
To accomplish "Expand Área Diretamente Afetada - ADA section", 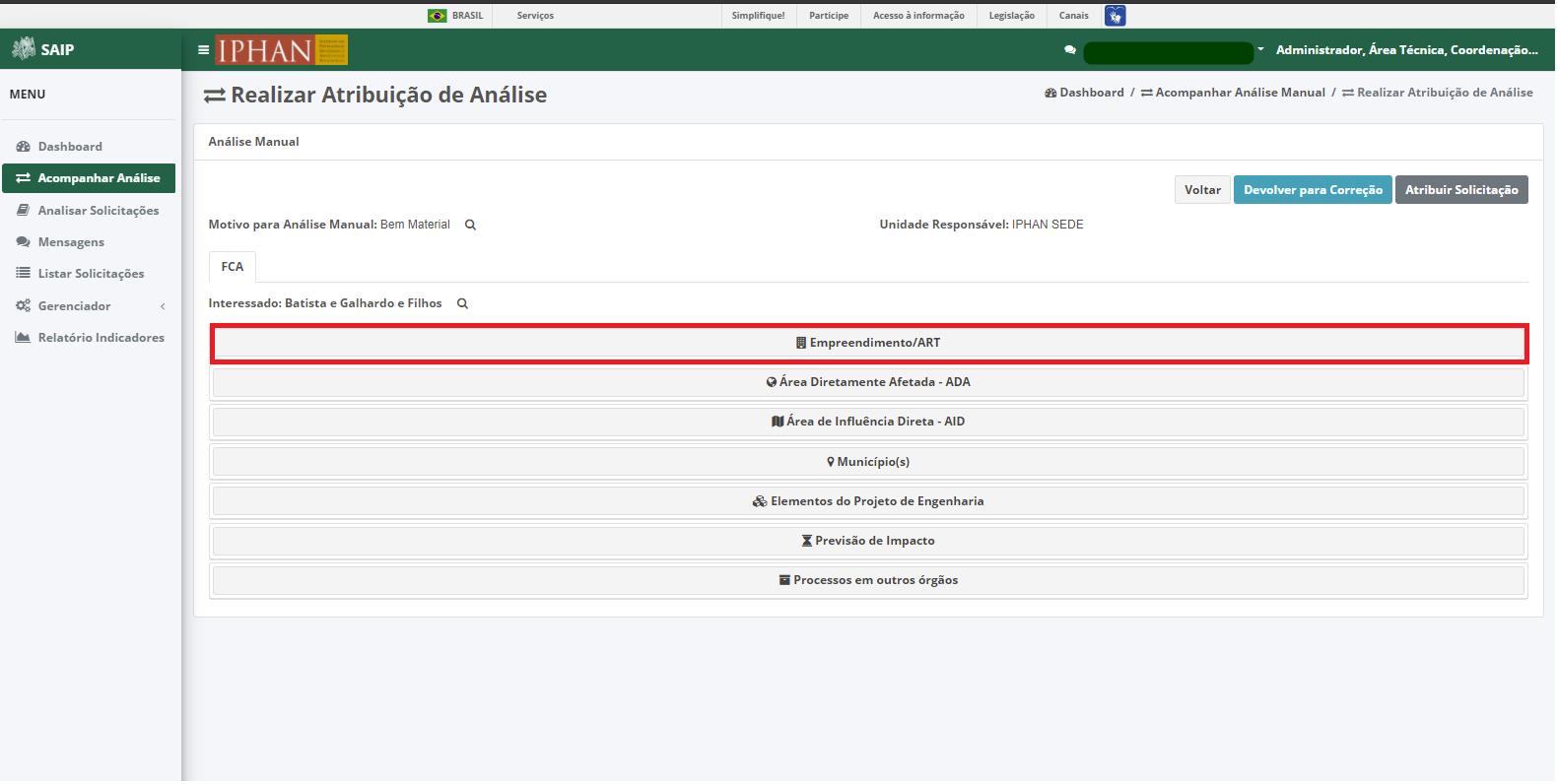I will (x=869, y=382).
